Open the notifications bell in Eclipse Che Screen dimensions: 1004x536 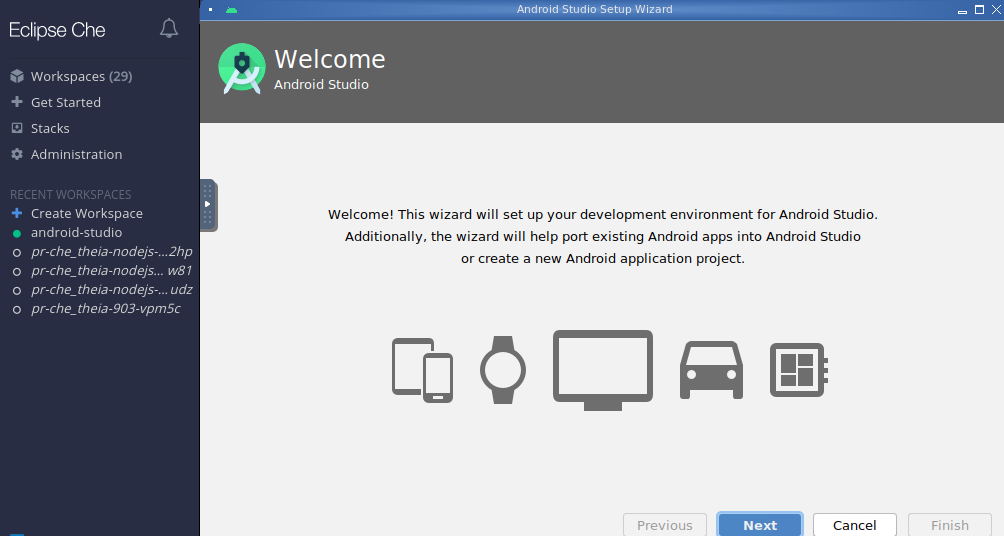tap(169, 28)
